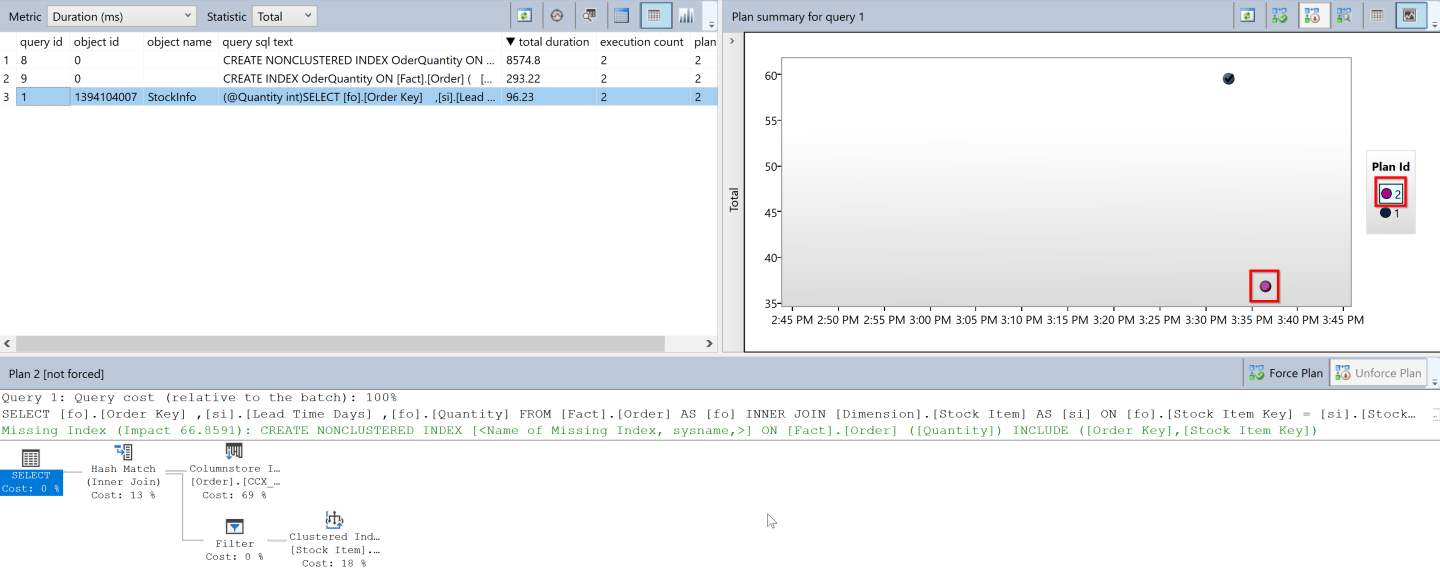
Task: Select the CREATE INDEX OderQuantity query text
Action: pyautogui.click(x=359, y=78)
